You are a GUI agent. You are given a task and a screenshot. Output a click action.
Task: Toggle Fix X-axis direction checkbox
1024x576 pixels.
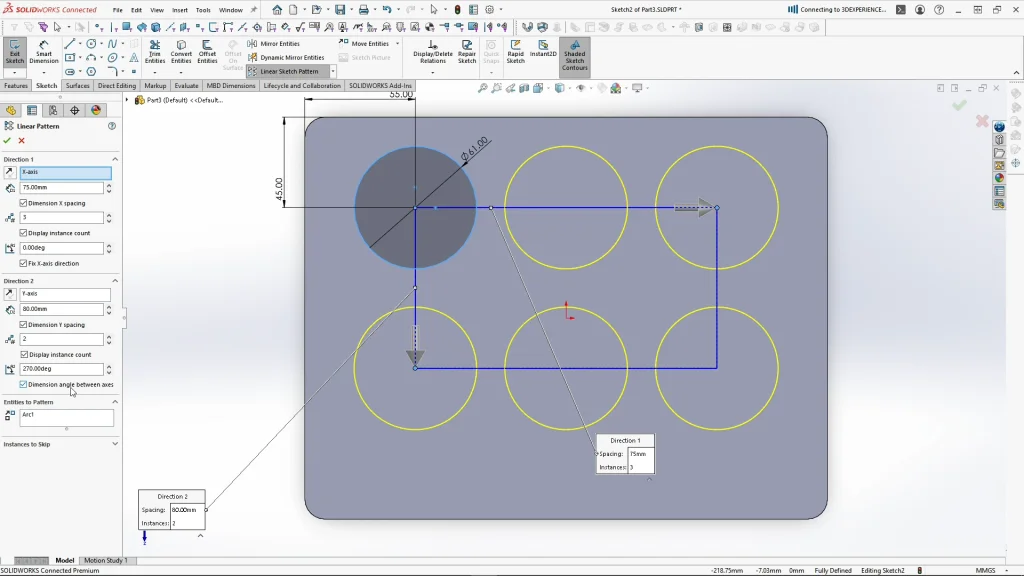pos(24,263)
